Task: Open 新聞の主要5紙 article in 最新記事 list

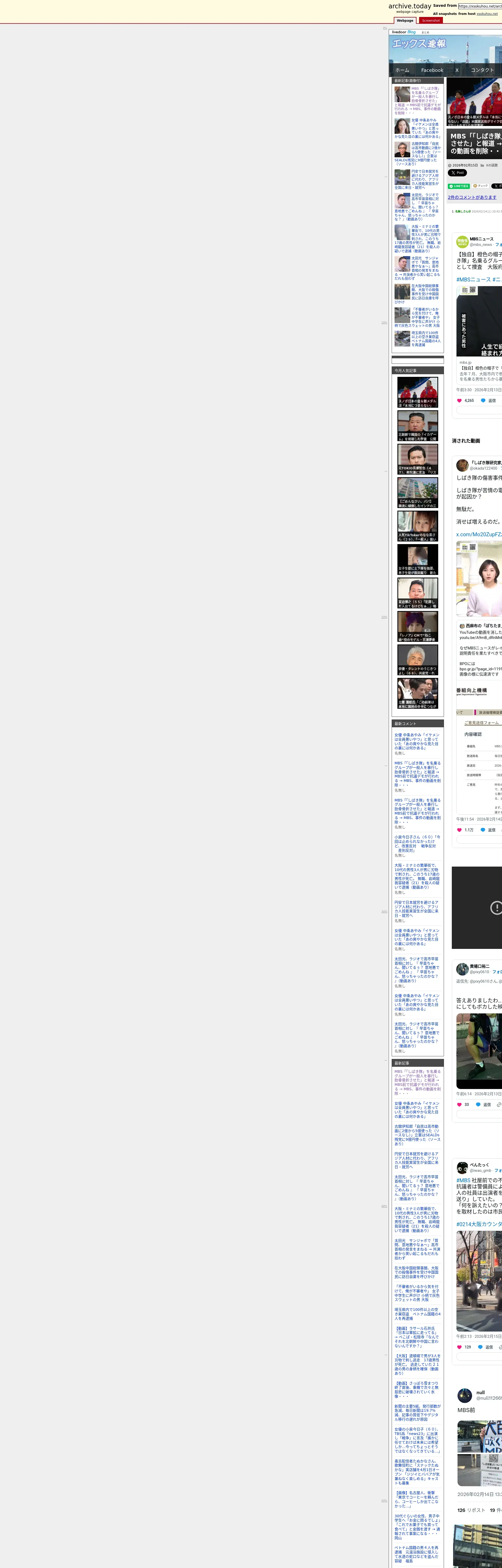Action: coord(417,1413)
